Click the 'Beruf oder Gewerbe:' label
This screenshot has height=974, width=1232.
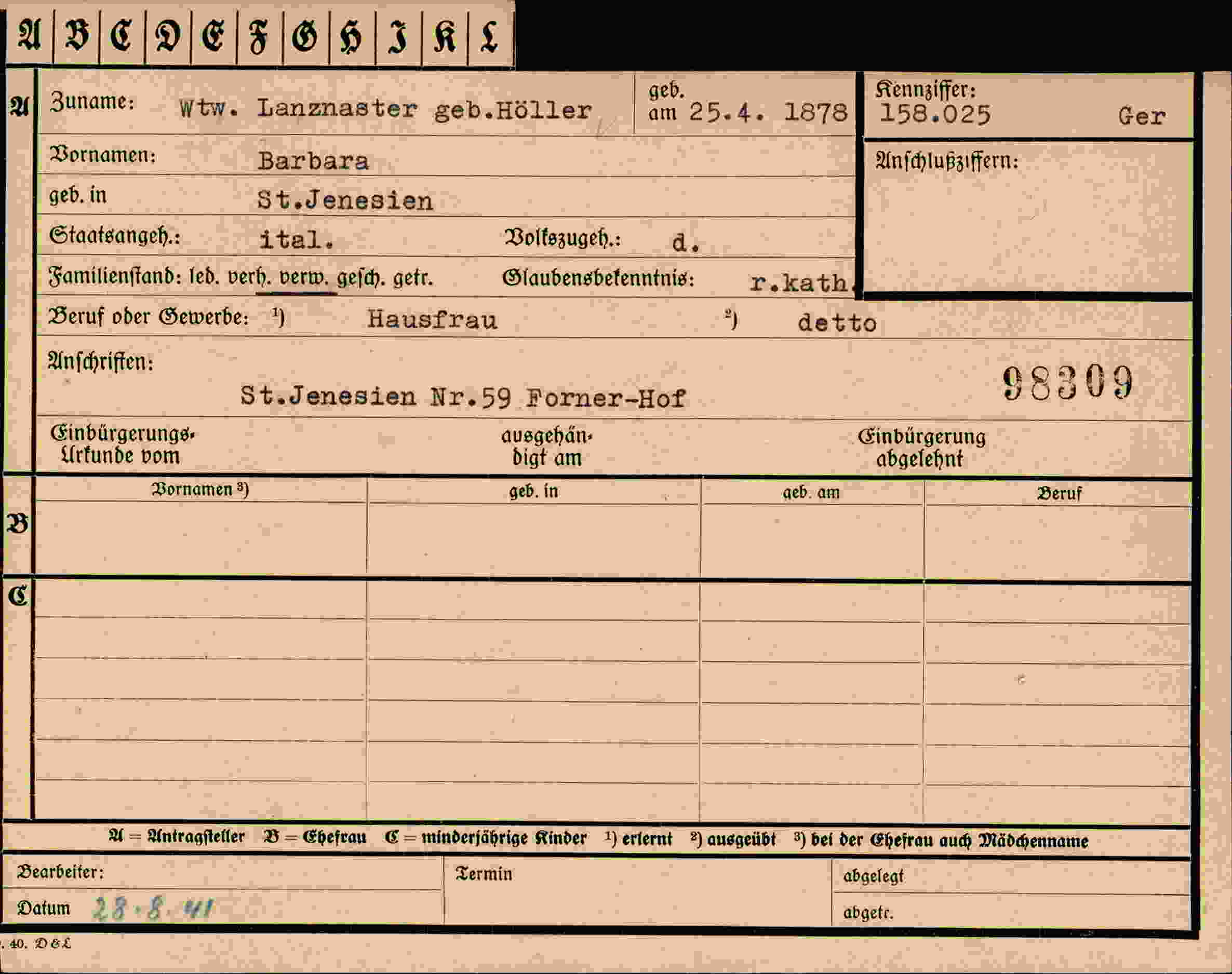pyautogui.click(x=149, y=317)
